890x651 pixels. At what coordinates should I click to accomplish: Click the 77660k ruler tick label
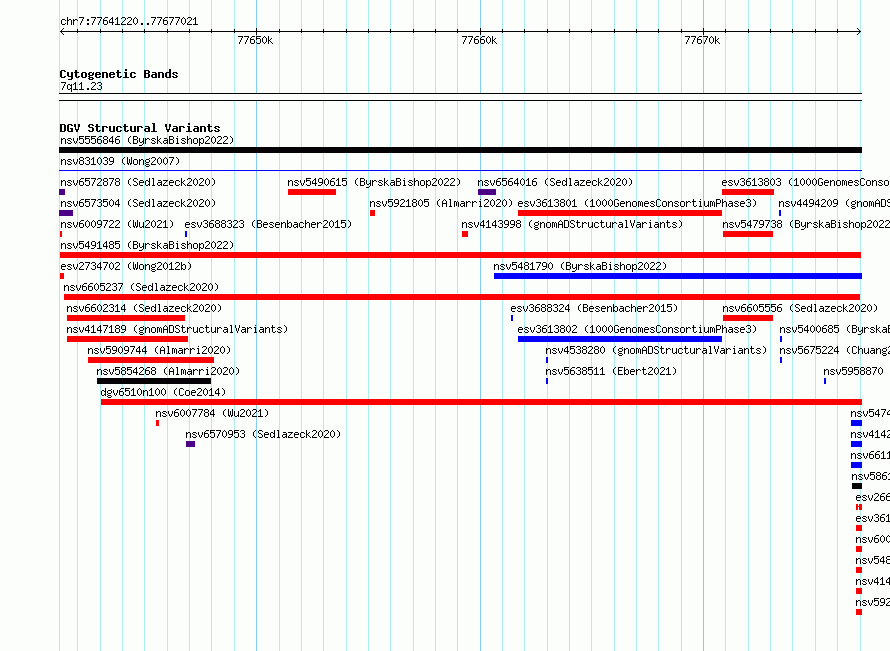click(x=479, y=40)
